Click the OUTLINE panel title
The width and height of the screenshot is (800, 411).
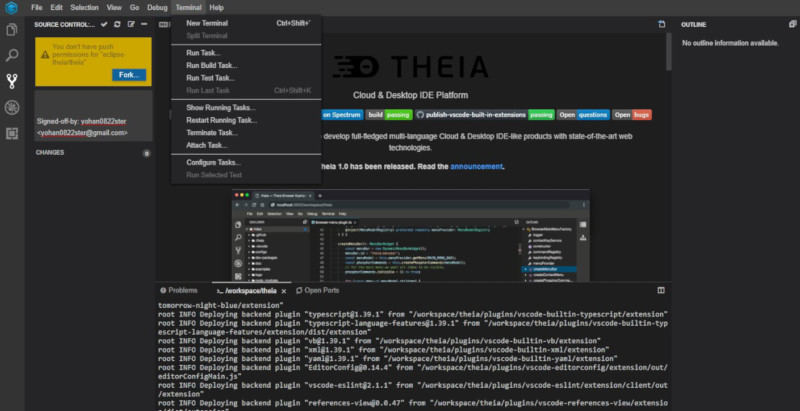click(694, 24)
